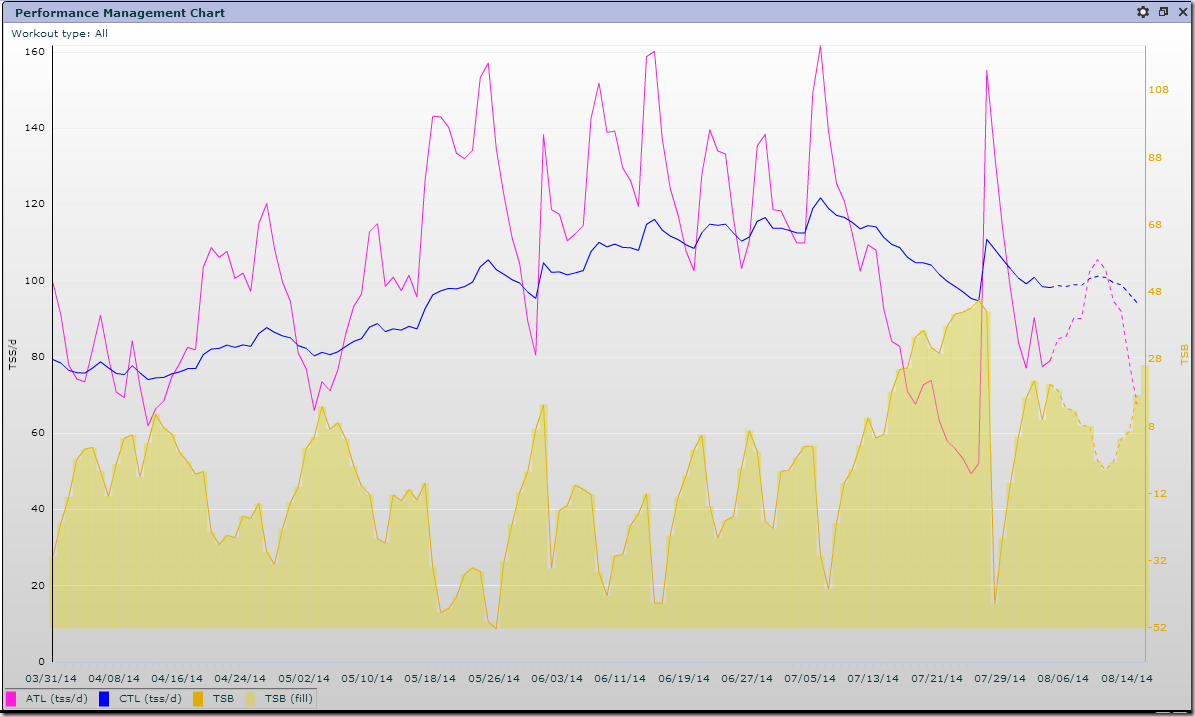Open chart settings via gear icon
The width and height of the screenshot is (1195, 717).
click(1143, 12)
